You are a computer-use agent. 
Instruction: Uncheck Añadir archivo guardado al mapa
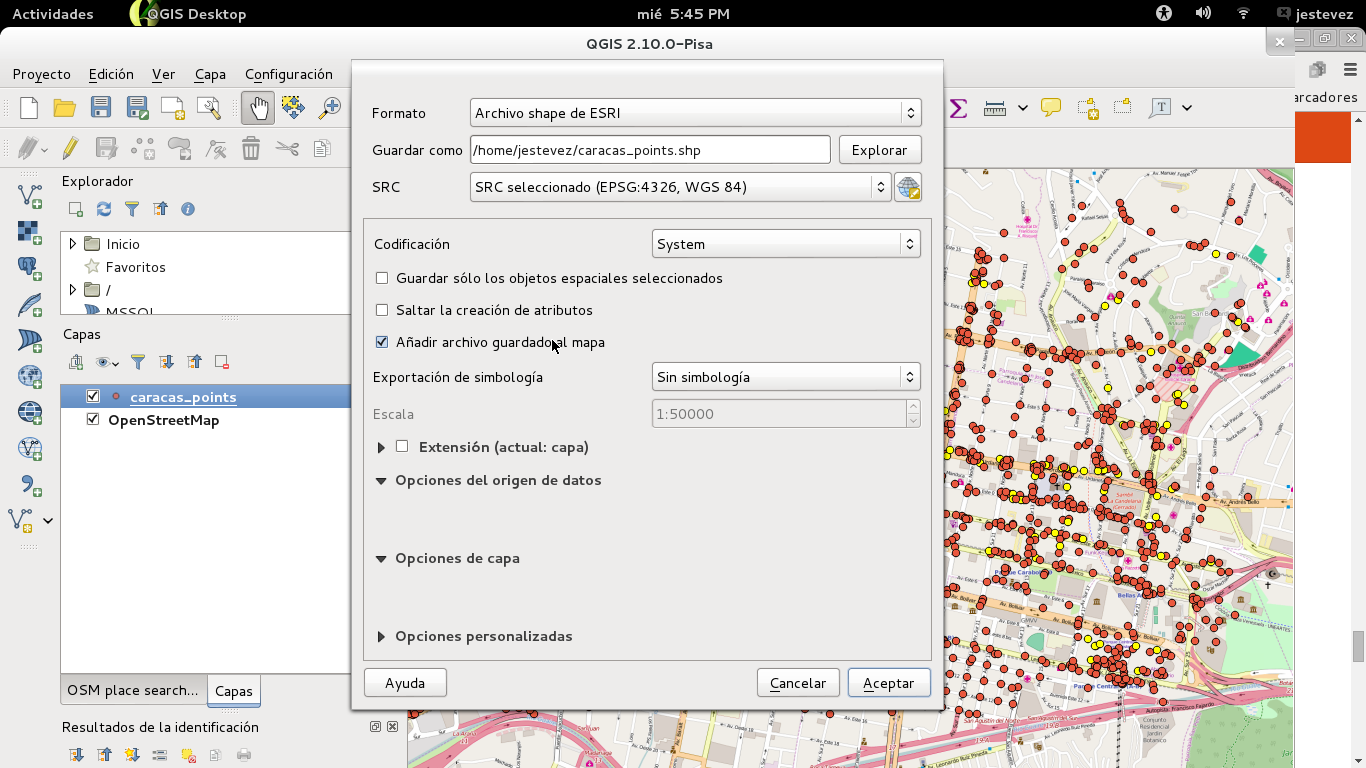[x=382, y=342]
